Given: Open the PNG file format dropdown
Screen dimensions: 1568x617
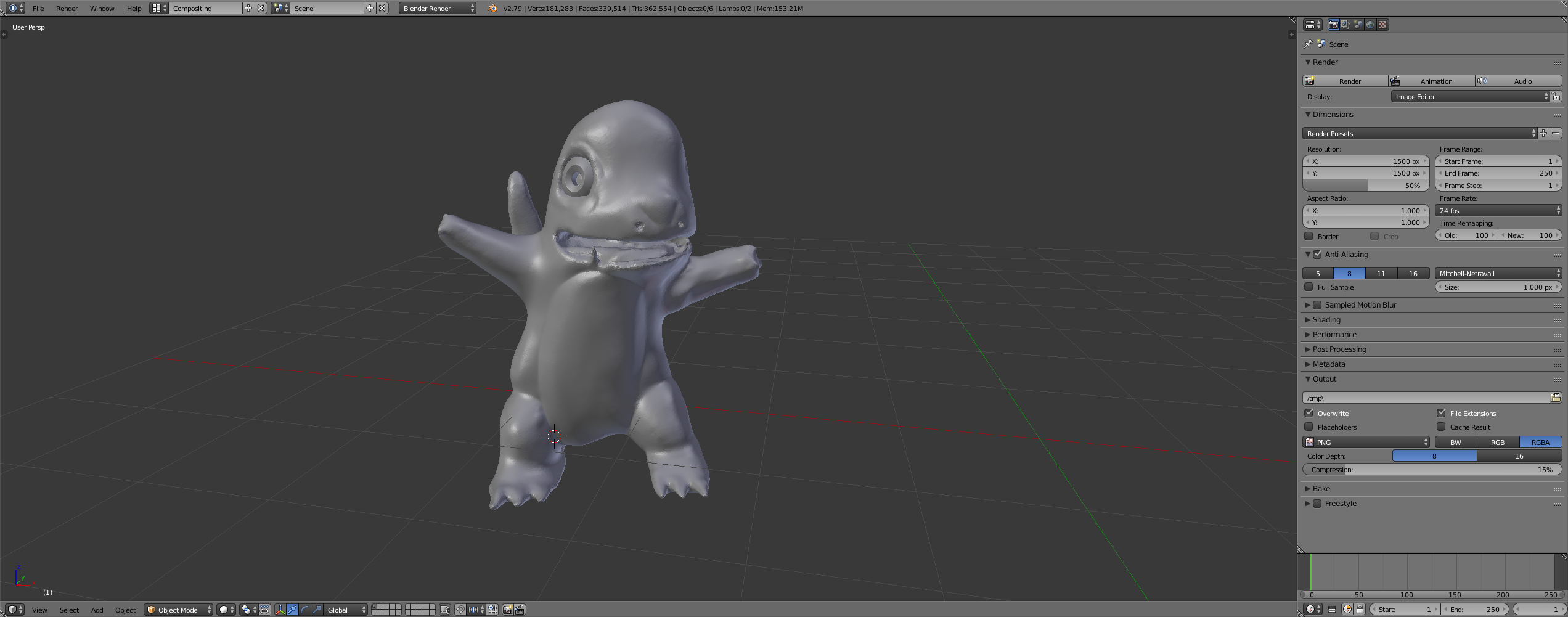Looking at the screenshot, I should pos(1366,443).
